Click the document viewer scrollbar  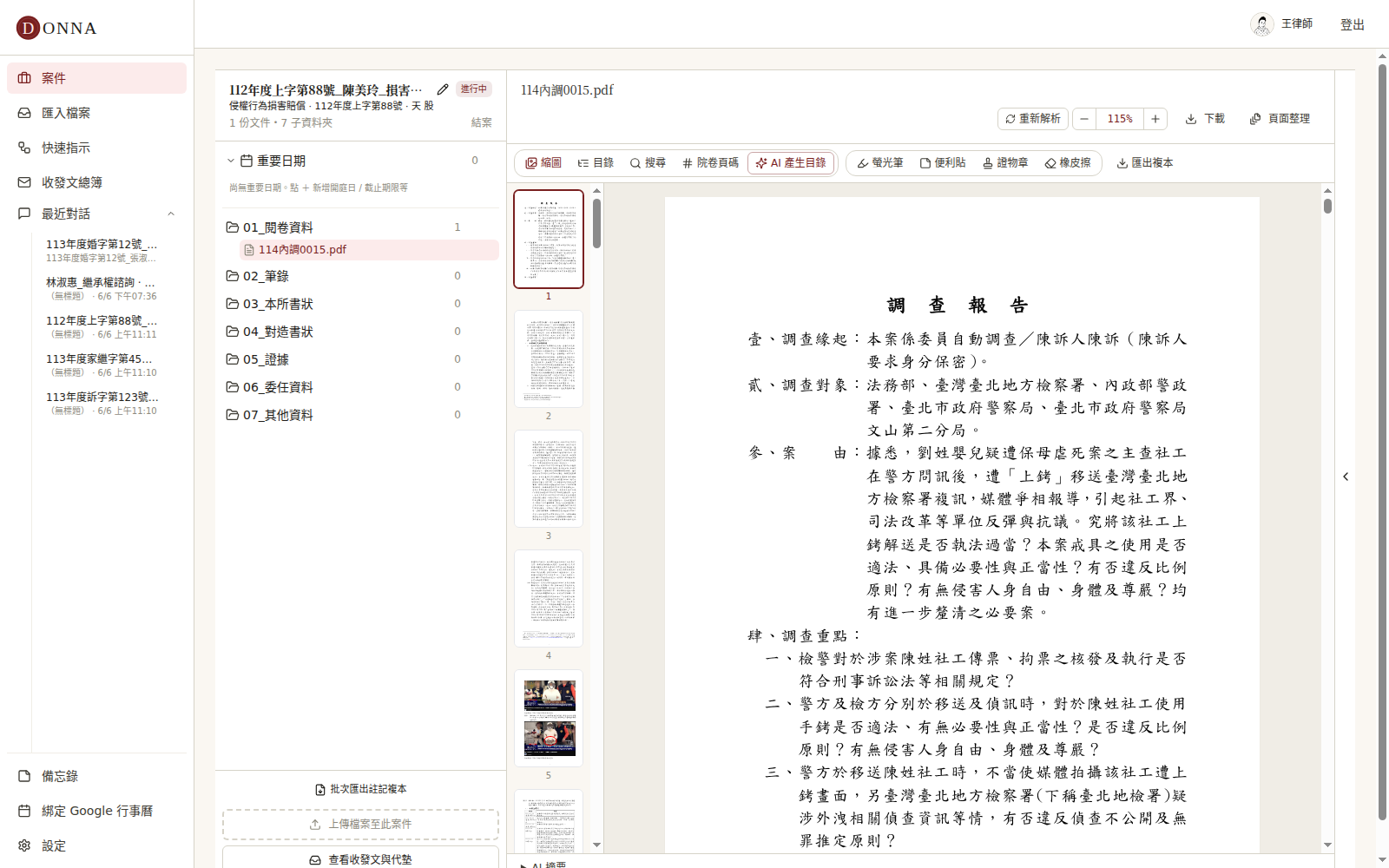tap(1327, 207)
